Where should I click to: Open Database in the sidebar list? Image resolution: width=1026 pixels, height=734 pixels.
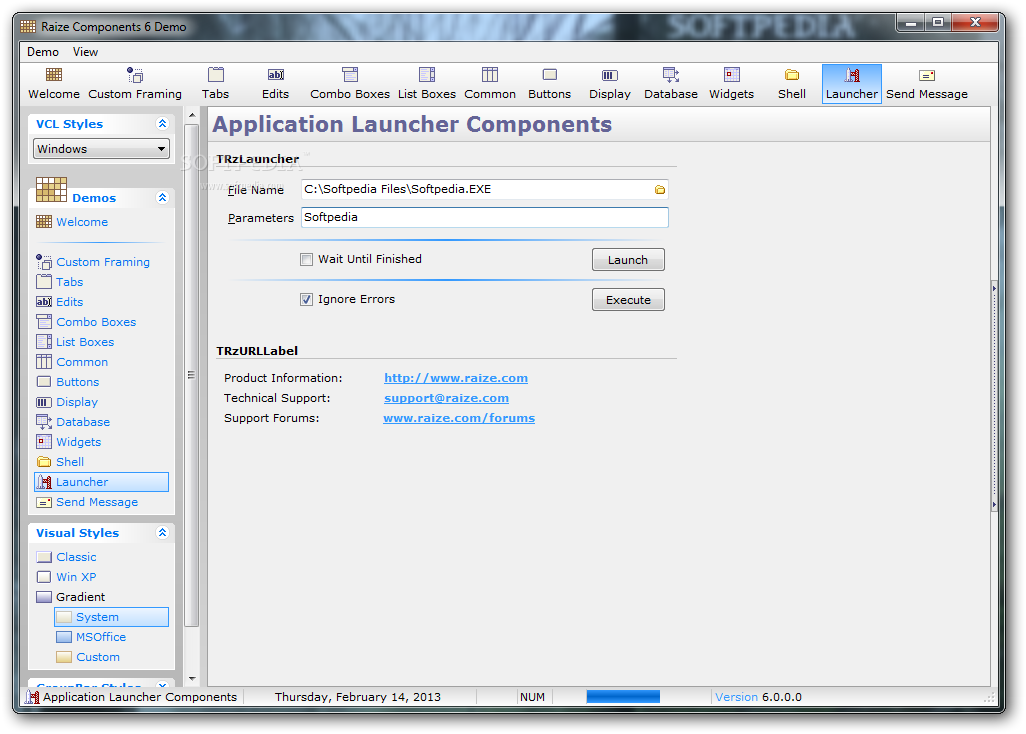coord(73,422)
